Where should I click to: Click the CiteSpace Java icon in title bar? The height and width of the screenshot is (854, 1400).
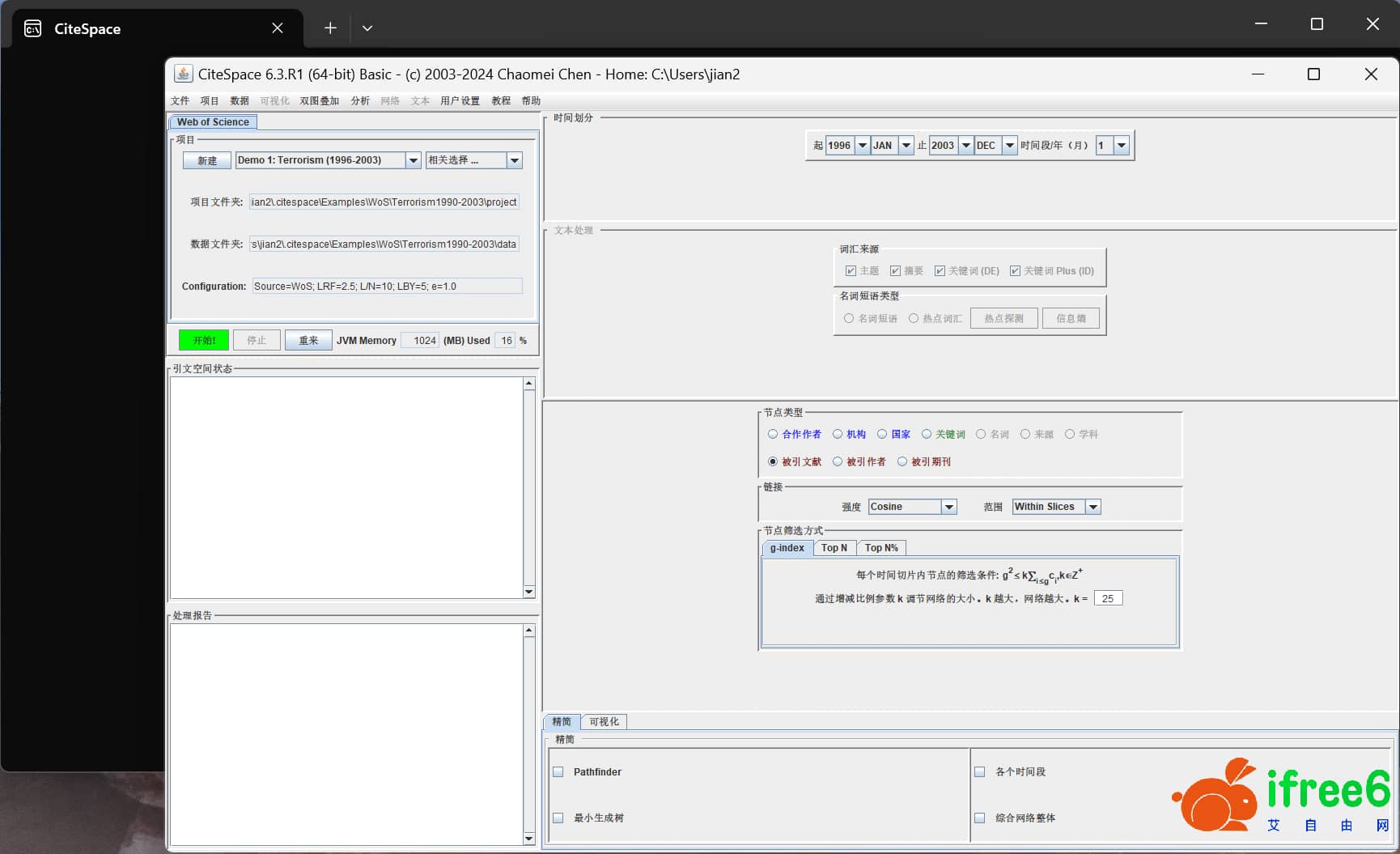pos(184,74)
